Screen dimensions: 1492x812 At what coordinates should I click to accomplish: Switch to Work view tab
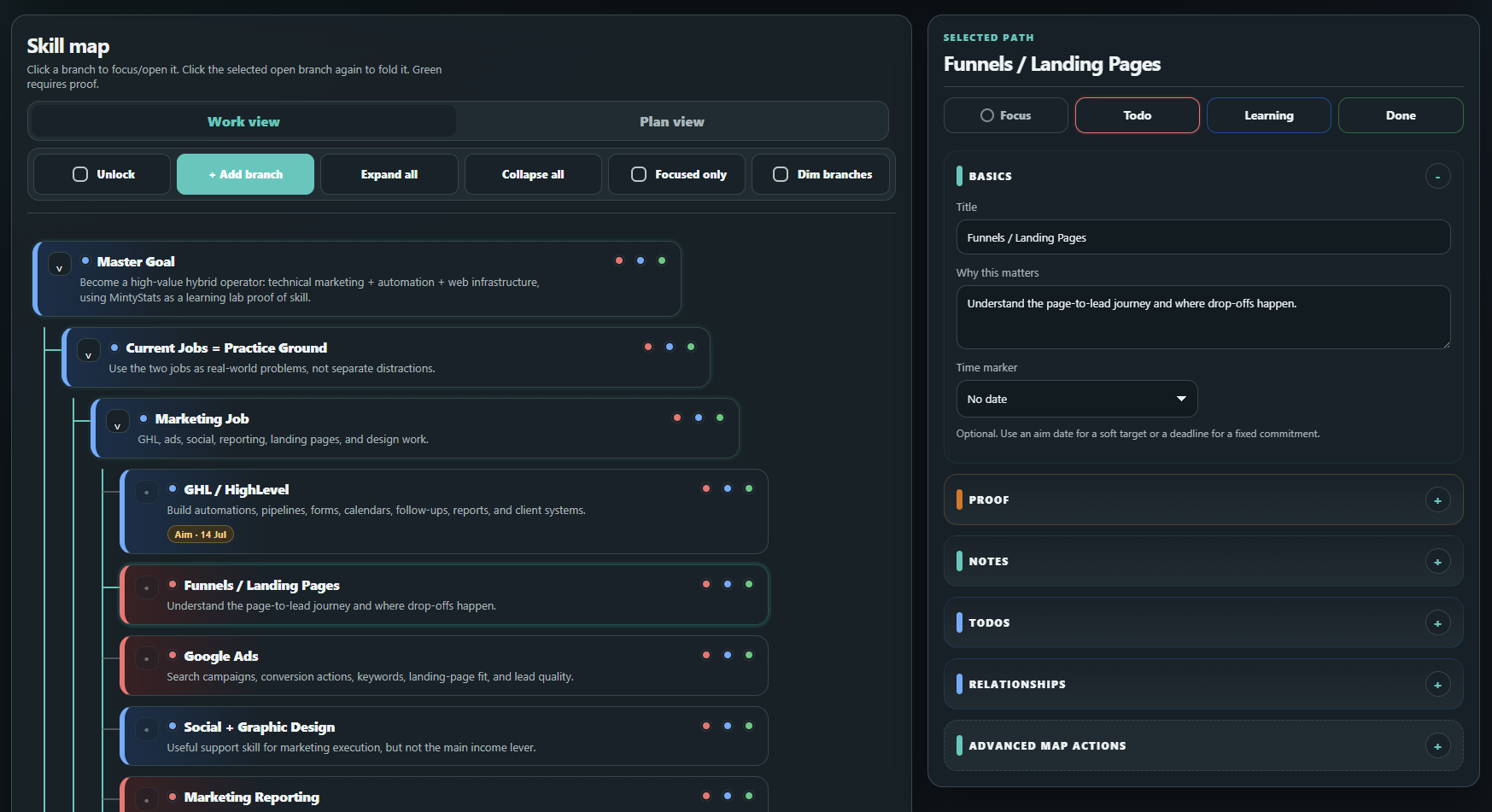pyautogui.click(x=243, y=121)
